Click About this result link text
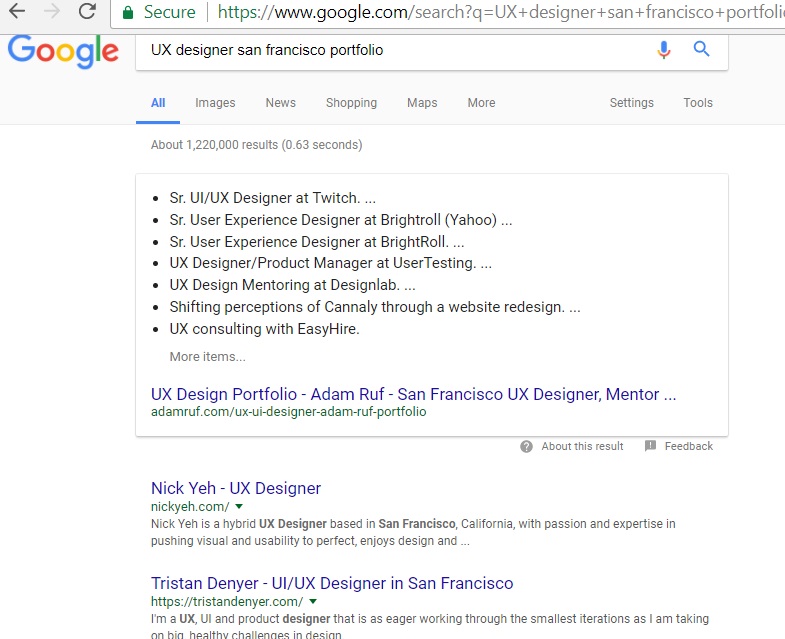Viewport: 785px width, 639px height. click(x=582, y=446)
